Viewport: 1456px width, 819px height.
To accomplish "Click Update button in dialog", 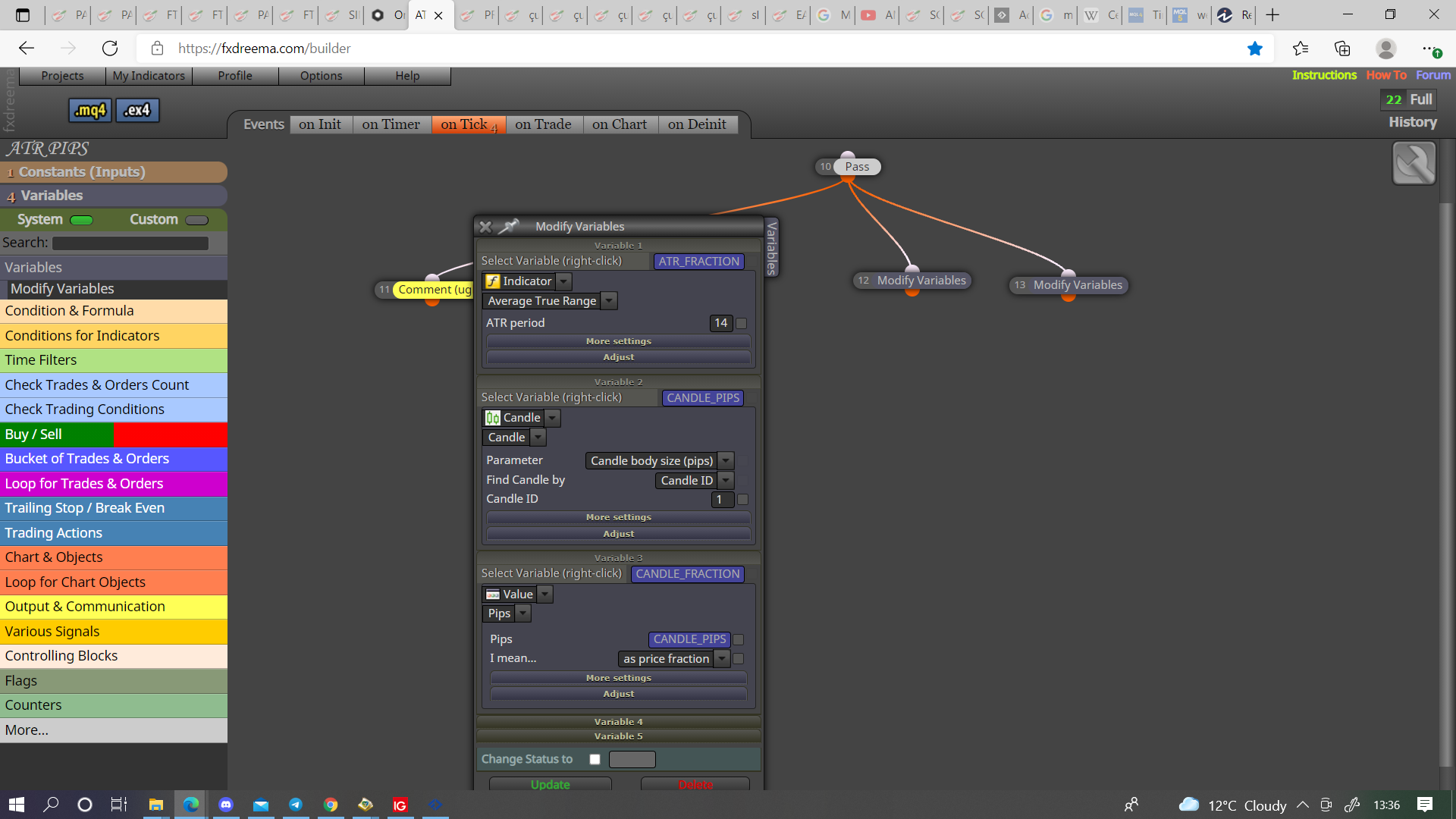I will [551, 784].
